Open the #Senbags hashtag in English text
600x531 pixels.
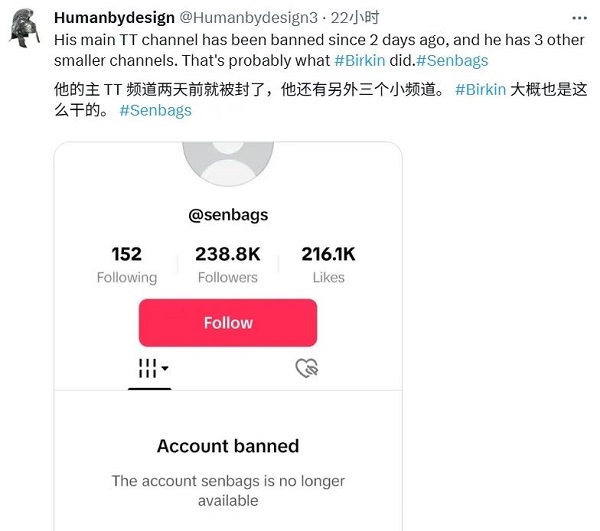[452, 60]
